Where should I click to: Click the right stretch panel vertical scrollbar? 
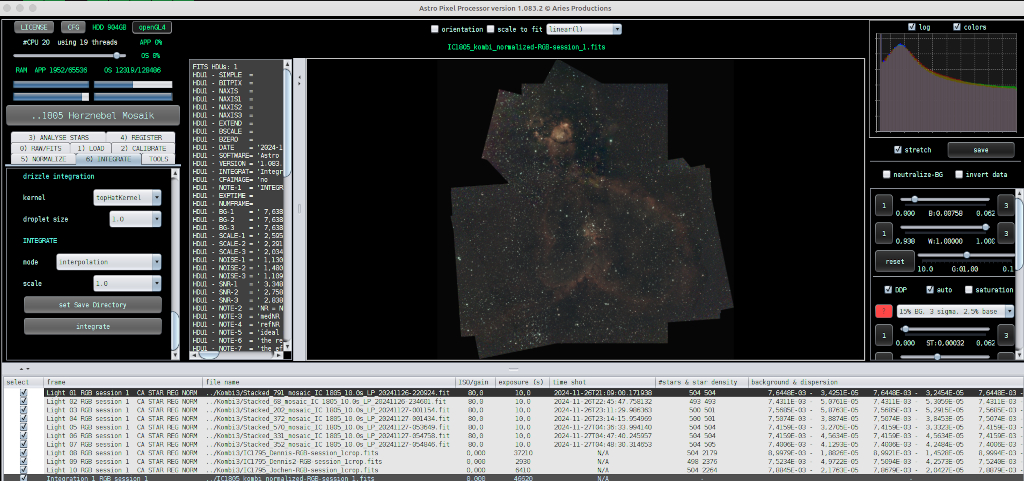(1020, 273)
